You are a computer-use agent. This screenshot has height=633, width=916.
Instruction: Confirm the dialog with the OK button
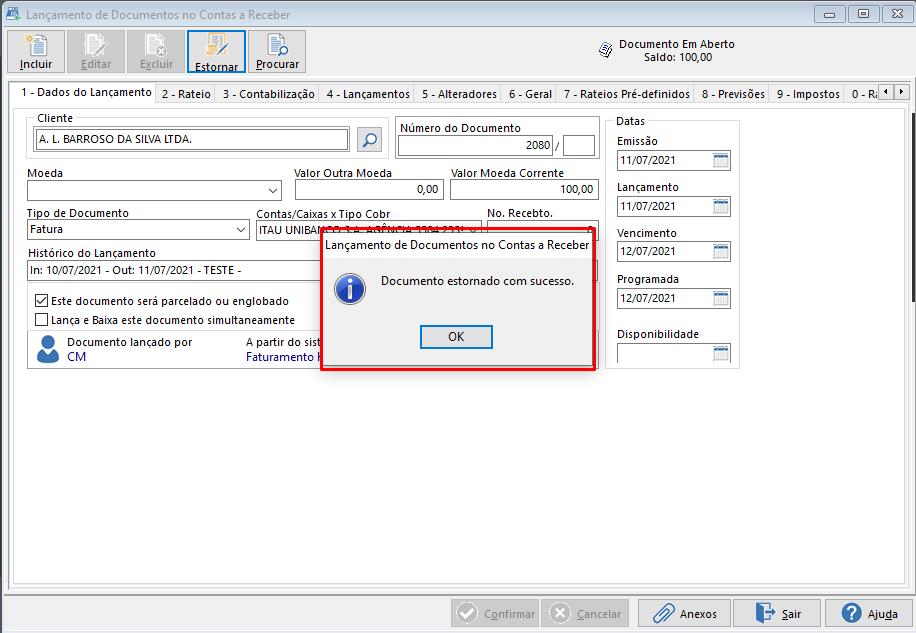click(x=456, y=337)
